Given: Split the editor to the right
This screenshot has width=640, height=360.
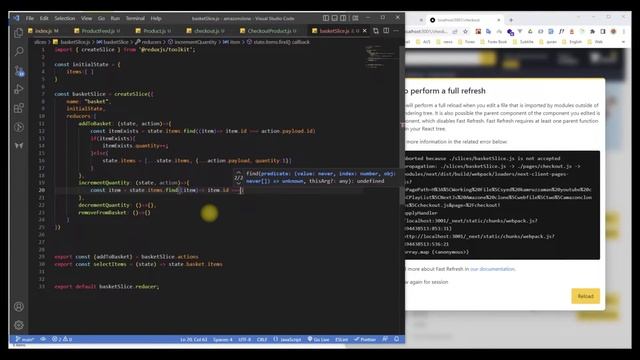Looking at the screenshot, I should [386, 31].
